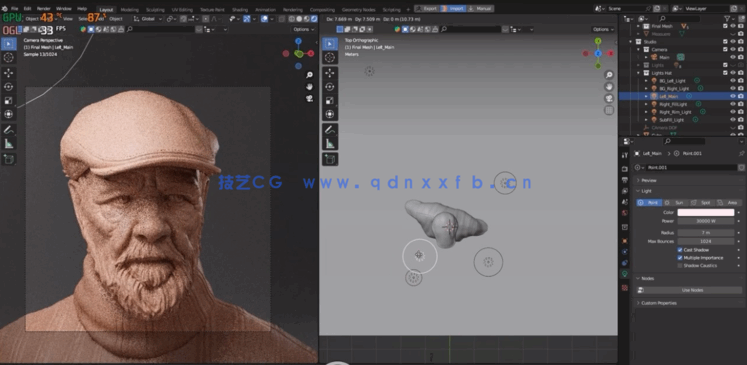The height and width of the screenshot is (365, 747).
Task: Toggle camera view in Top Orthographic viewport
Action: click(x=609, y=99)
